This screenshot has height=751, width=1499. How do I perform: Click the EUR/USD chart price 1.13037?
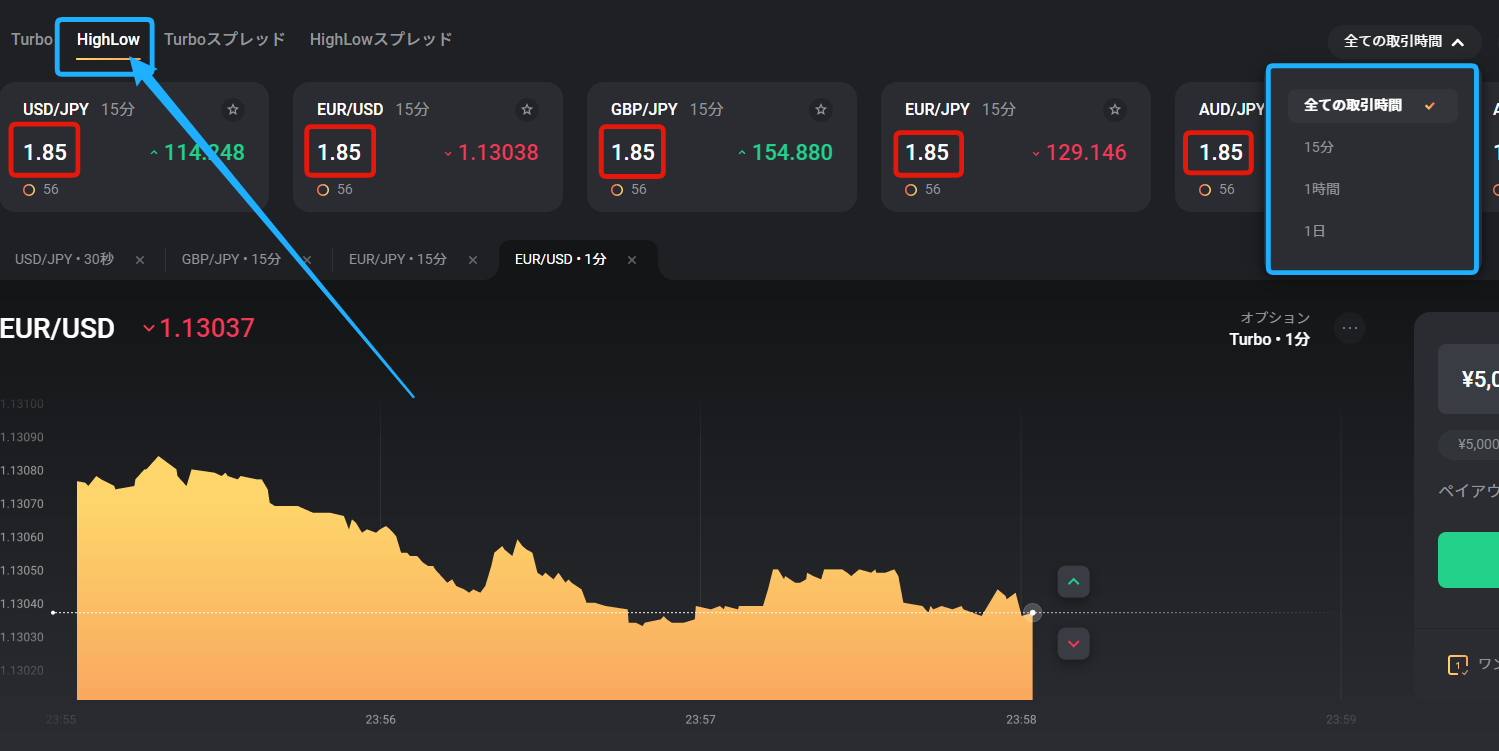208,328
